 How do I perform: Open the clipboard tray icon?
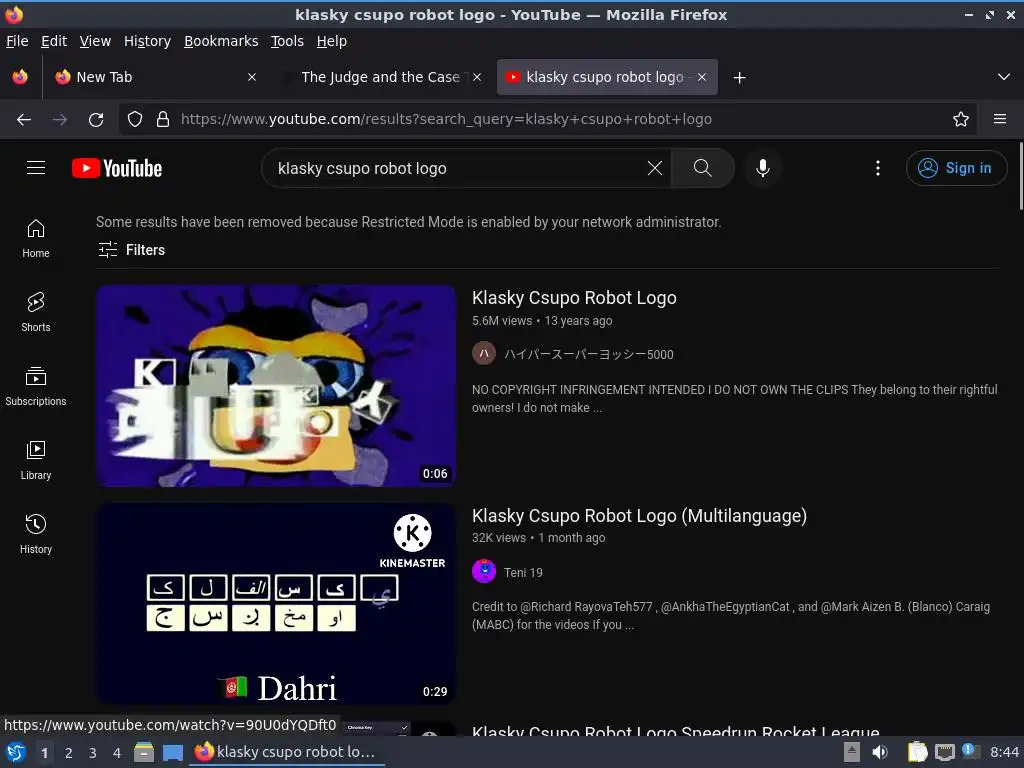pyautogui.click(x=917, y=752)
